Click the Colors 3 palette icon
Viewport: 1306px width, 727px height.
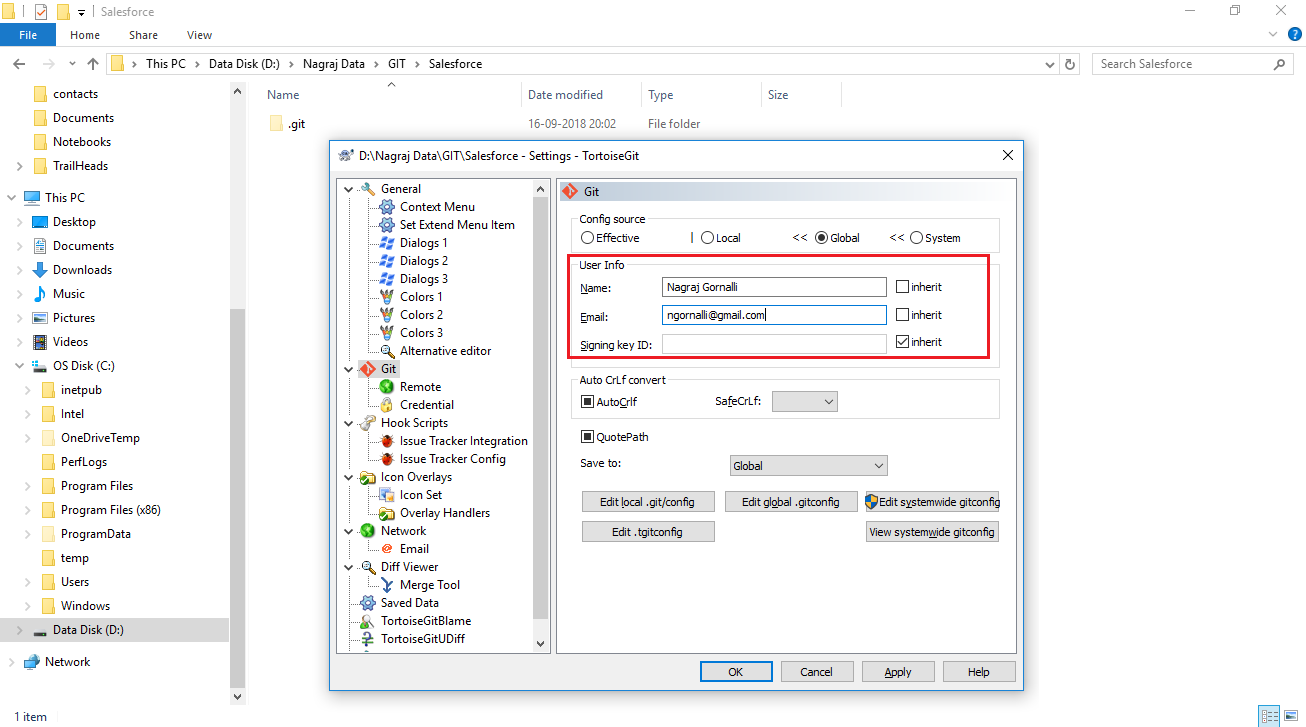coord(387,333)
